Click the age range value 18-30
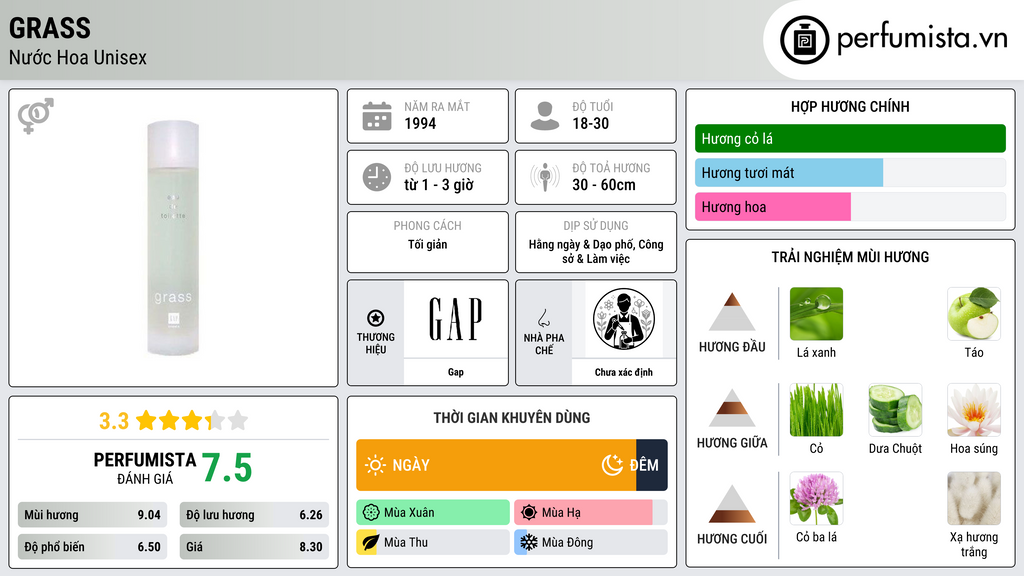The height and width of the screenshot is (576, 1024). (x=590, y=123)
